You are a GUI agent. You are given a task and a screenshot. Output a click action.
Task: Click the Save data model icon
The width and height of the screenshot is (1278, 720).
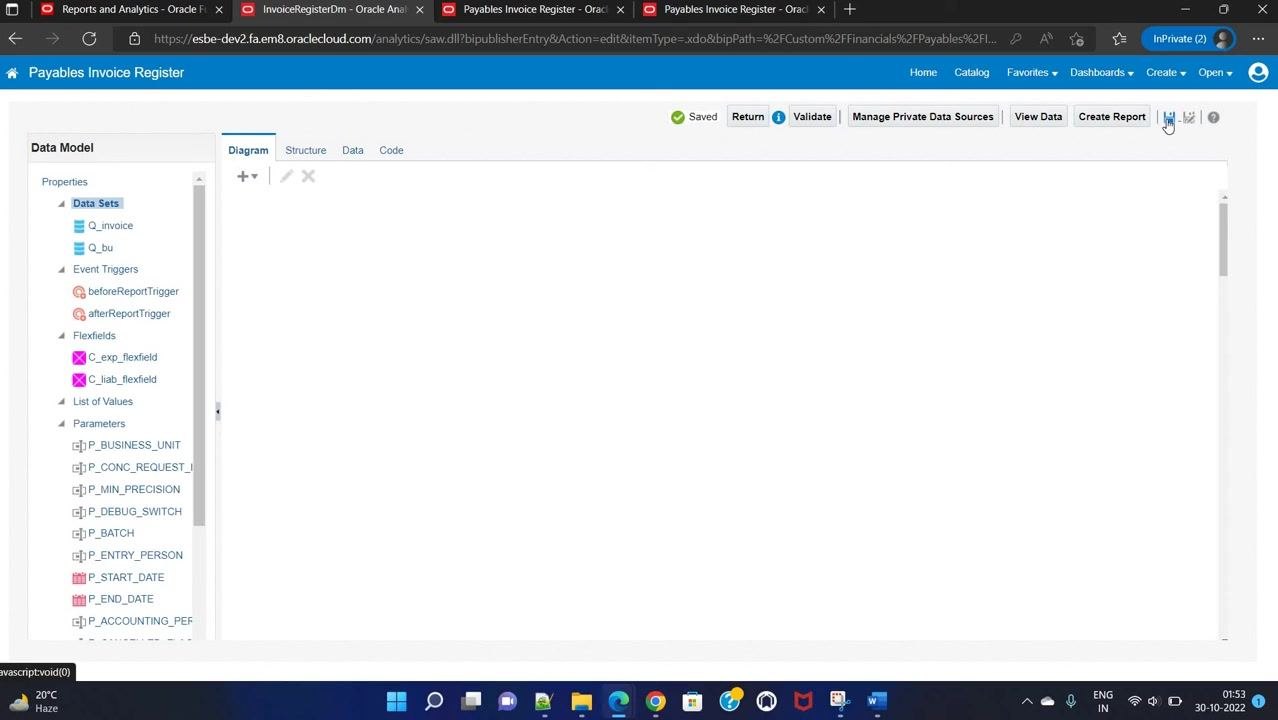1168,117
